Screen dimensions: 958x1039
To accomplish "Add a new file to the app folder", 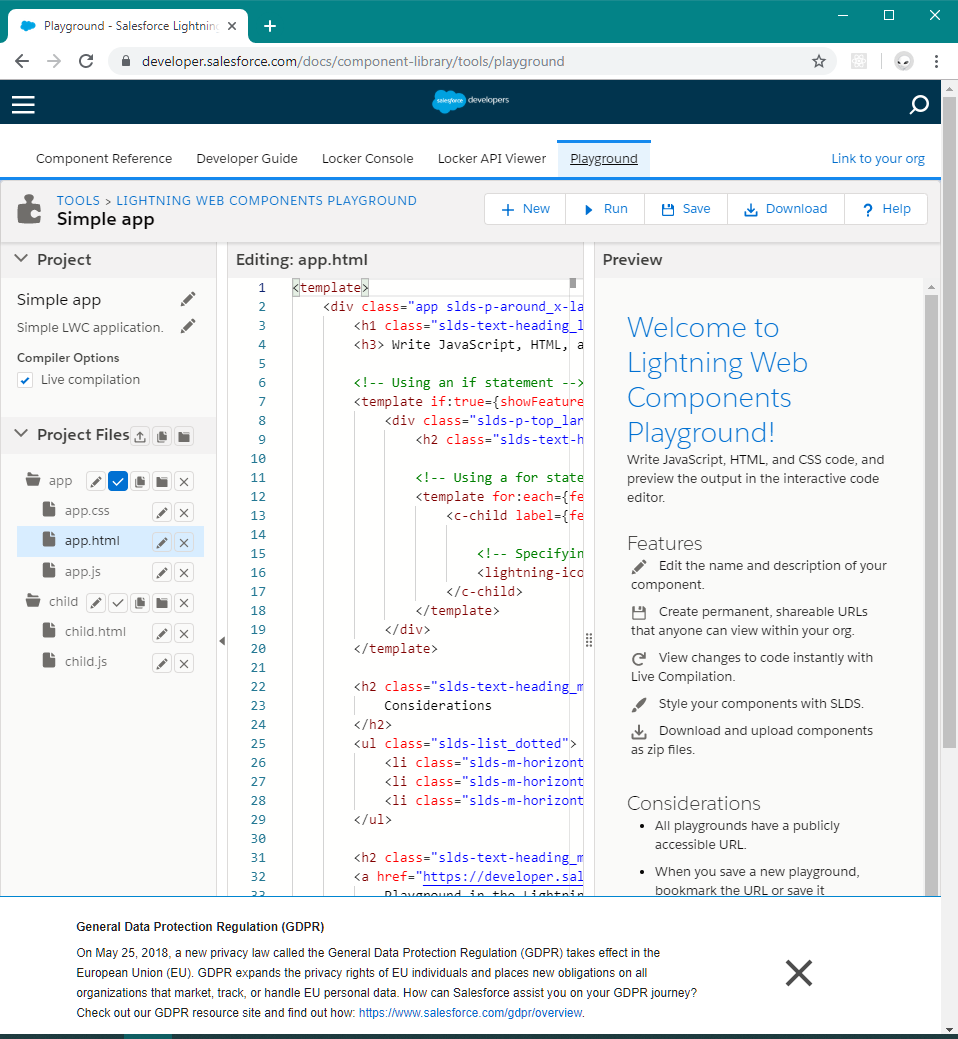I will (x=140, y=482).
